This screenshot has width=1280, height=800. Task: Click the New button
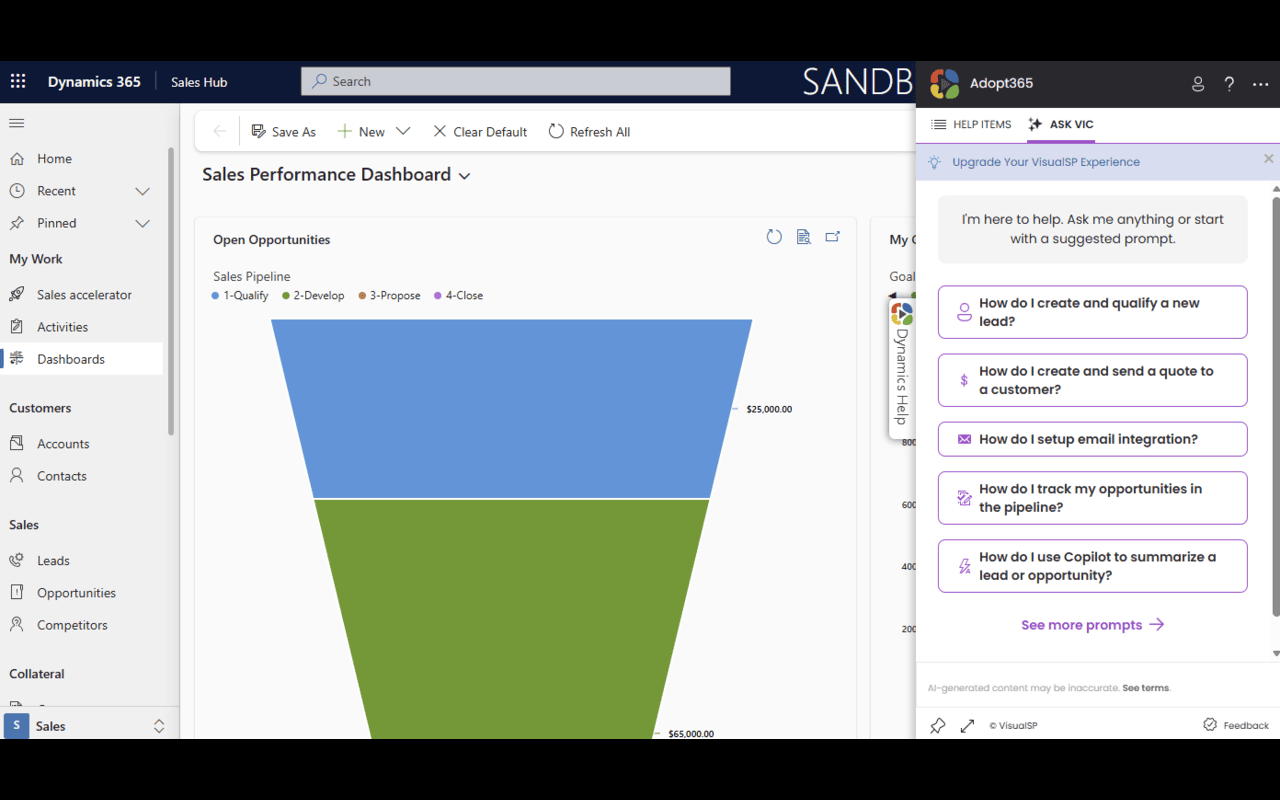[360, 131]
